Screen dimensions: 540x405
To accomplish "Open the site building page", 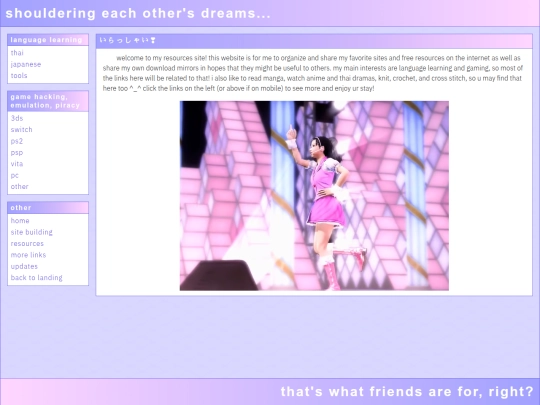I will [32, 232].
